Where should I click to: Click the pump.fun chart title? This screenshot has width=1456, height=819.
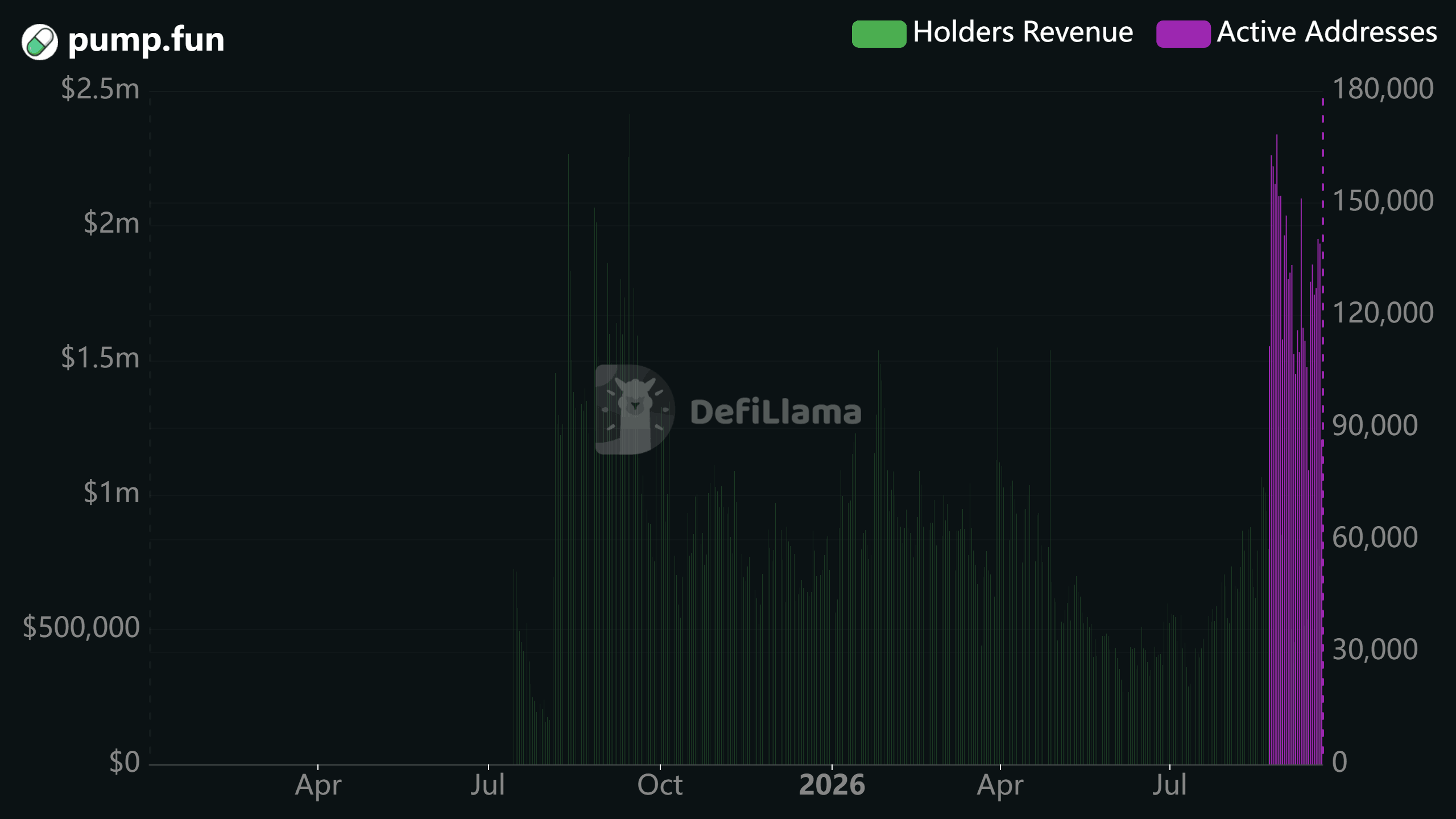pyautogui.click(x=146, y=40)
